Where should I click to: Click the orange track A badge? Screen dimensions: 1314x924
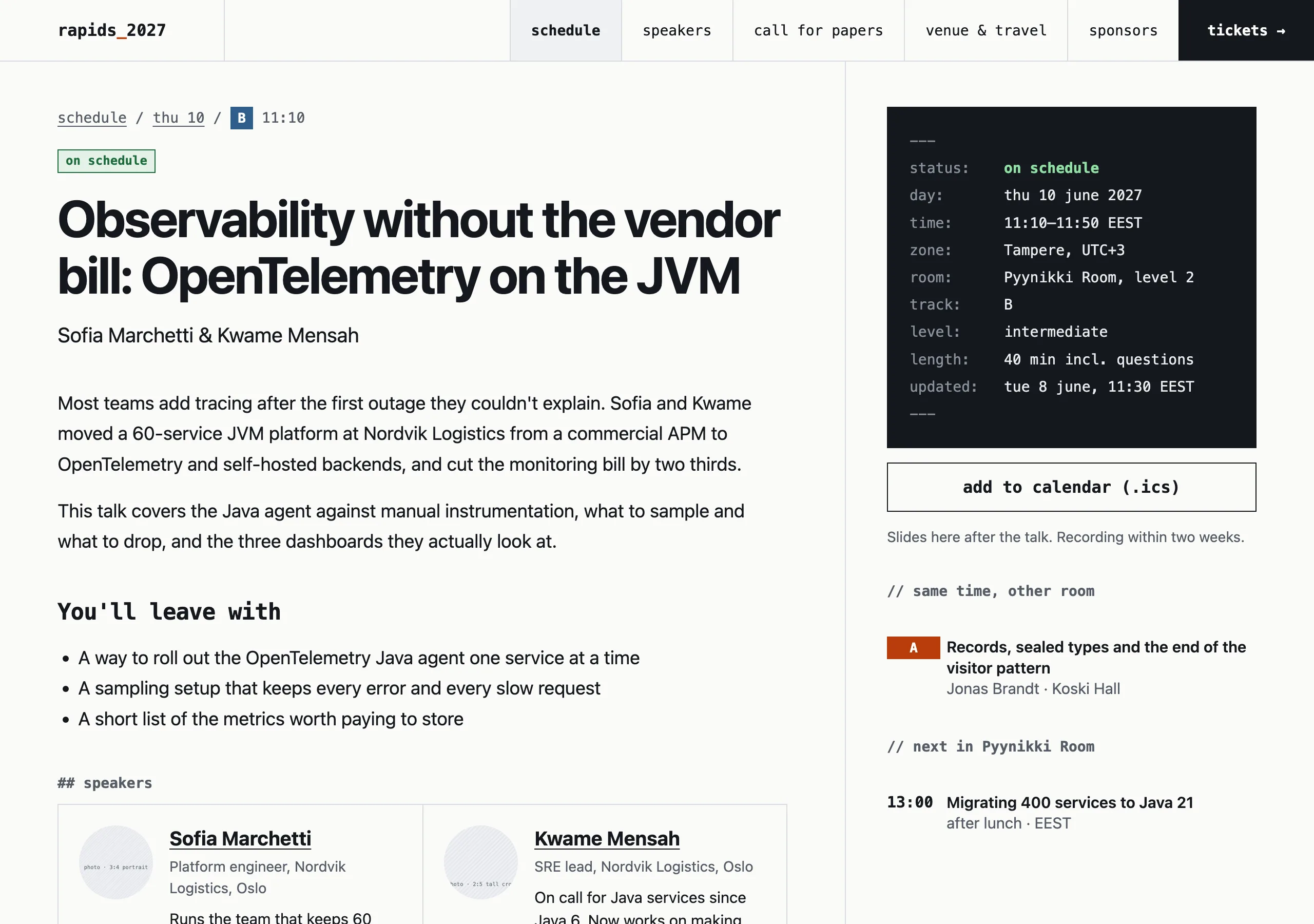coord(914,647)
